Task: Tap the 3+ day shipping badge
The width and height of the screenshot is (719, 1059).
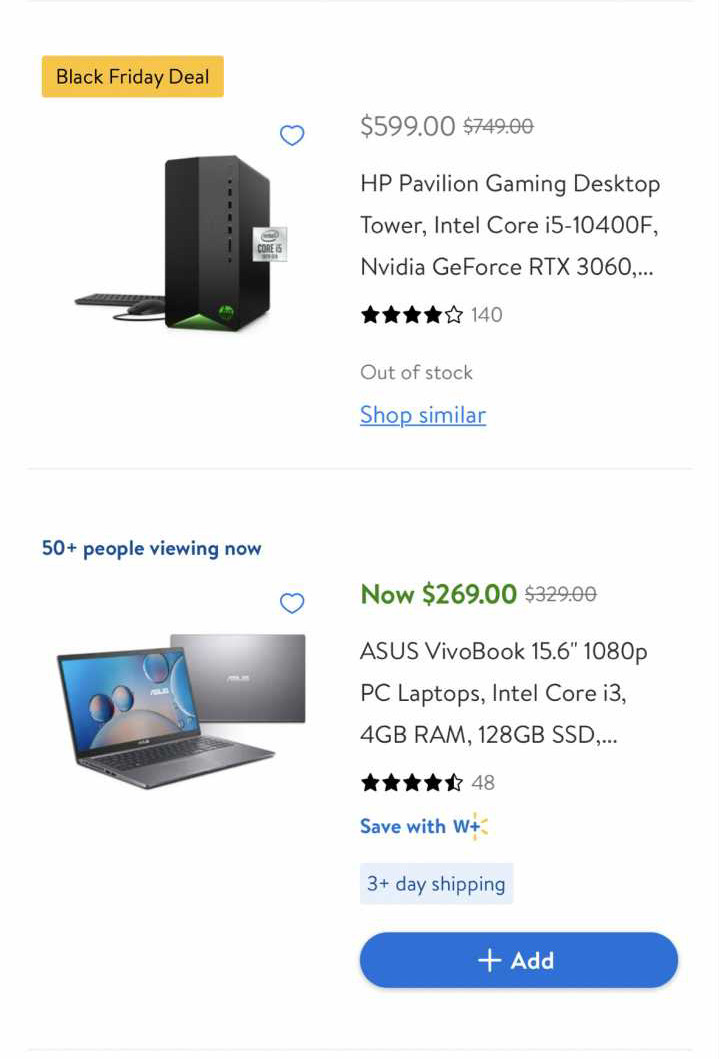Action: point(436,883)
